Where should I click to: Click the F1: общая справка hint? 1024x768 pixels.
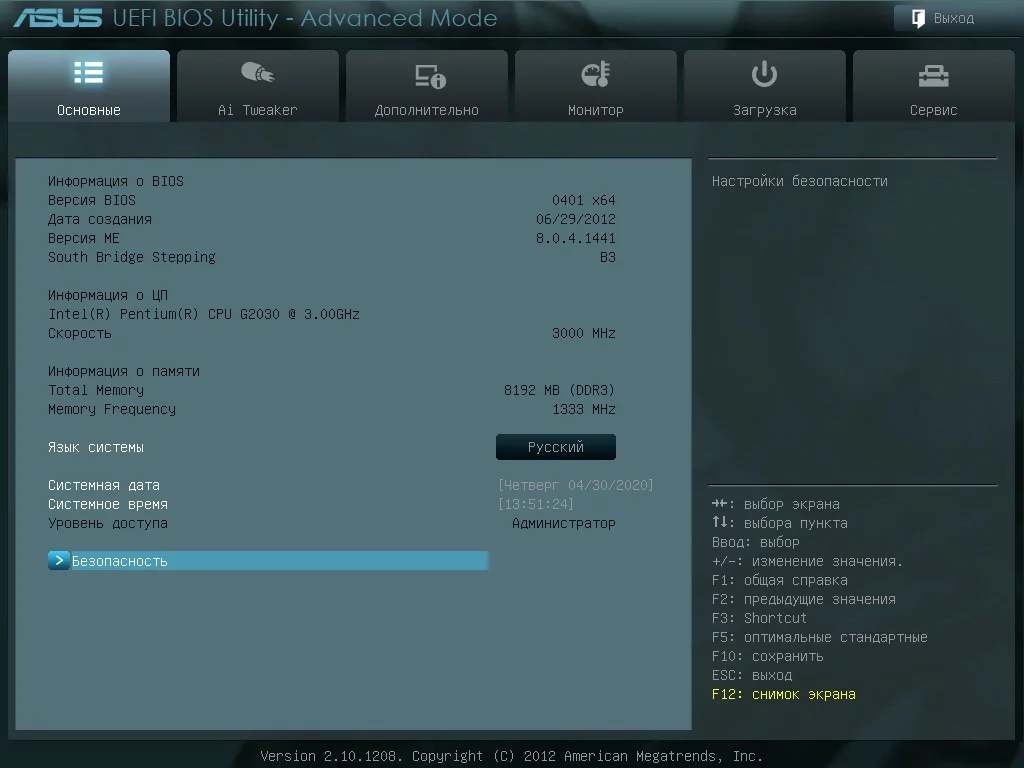point(780,580)
